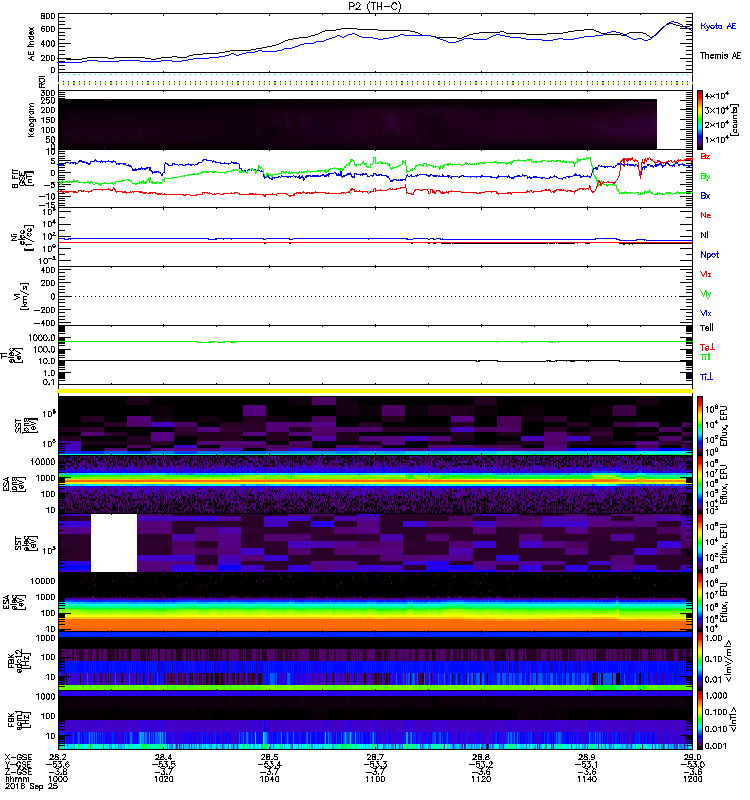Click the X-GSE value 28.2
This screenshot has width=750, height=800.
[58, 757]
